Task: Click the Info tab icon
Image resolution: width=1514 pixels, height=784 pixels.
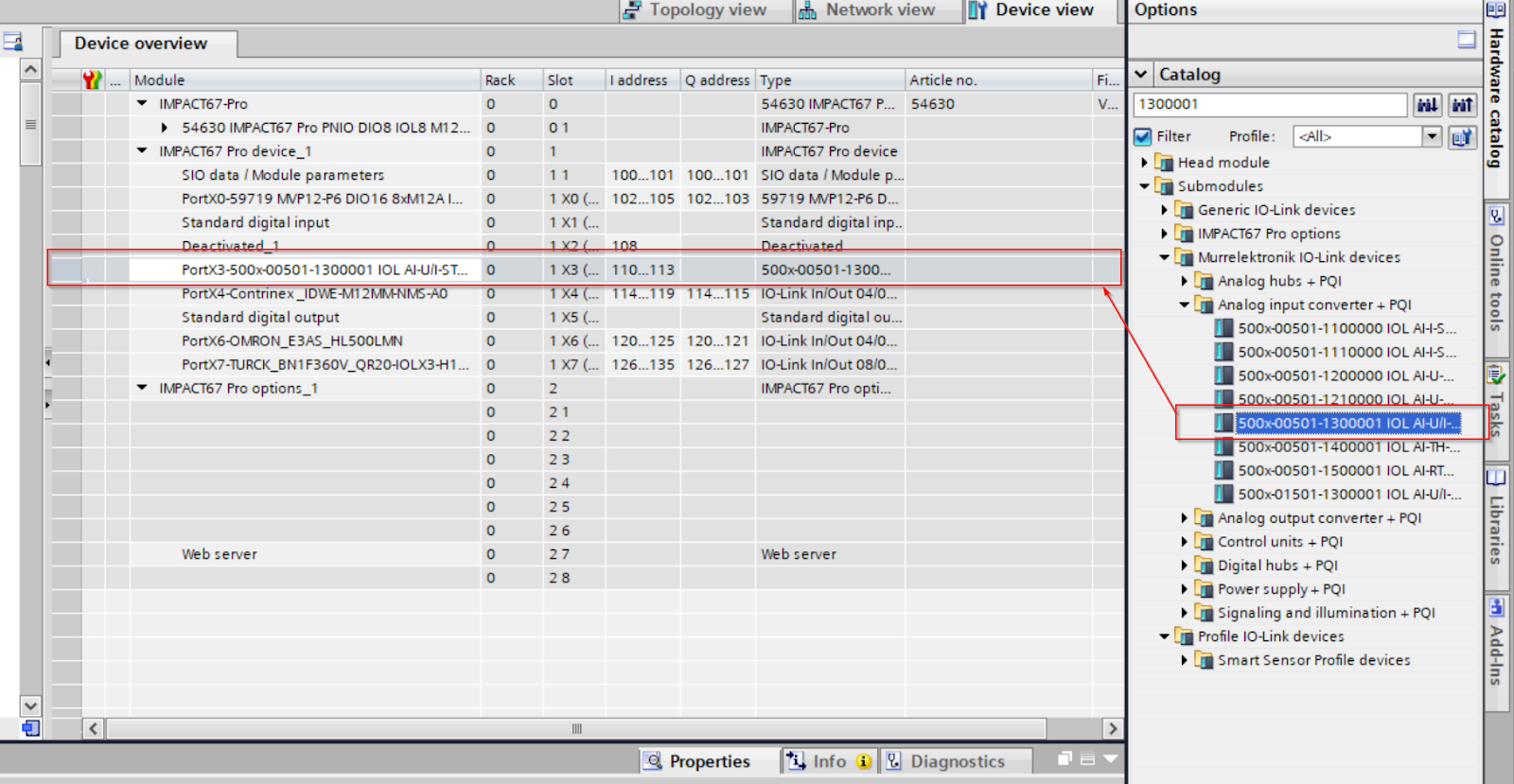Action: click(x=796, y=760)
